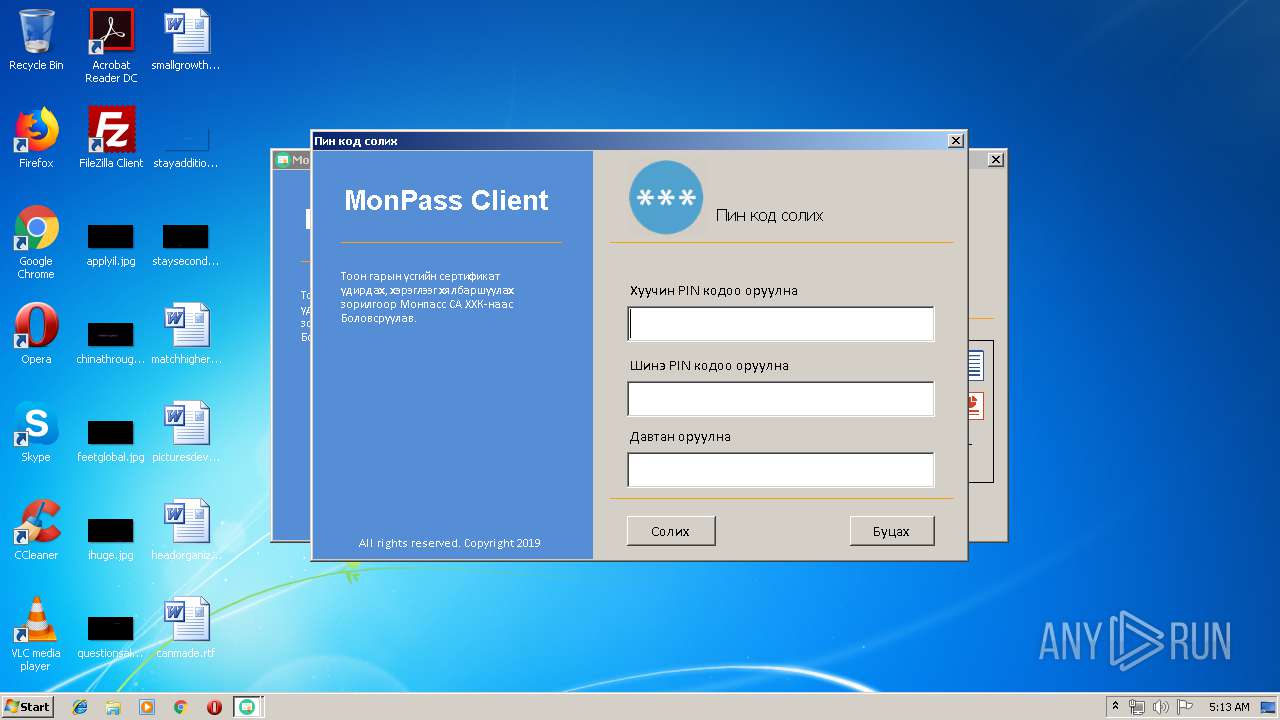Screen dimensions: 1280x720
Task: Select feetglobal.jpg on the desktop
Action: 111,440
